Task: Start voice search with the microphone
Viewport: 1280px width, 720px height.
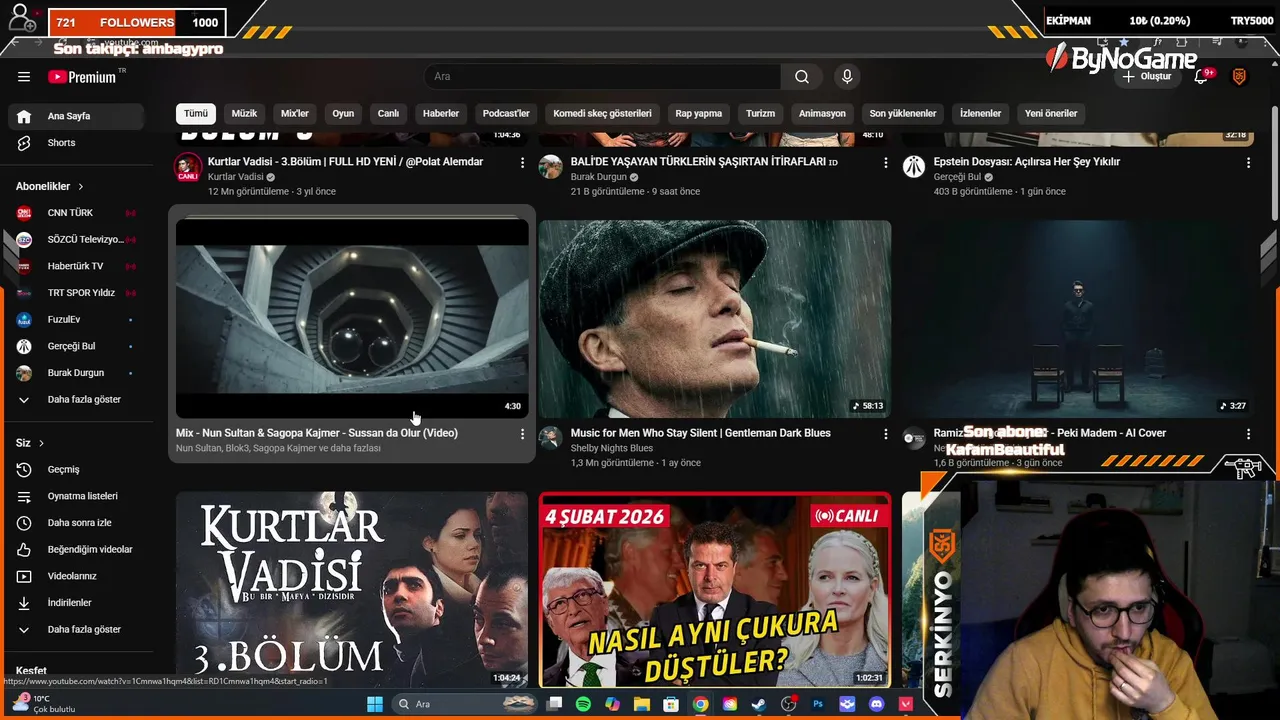Action: [847, 77]
